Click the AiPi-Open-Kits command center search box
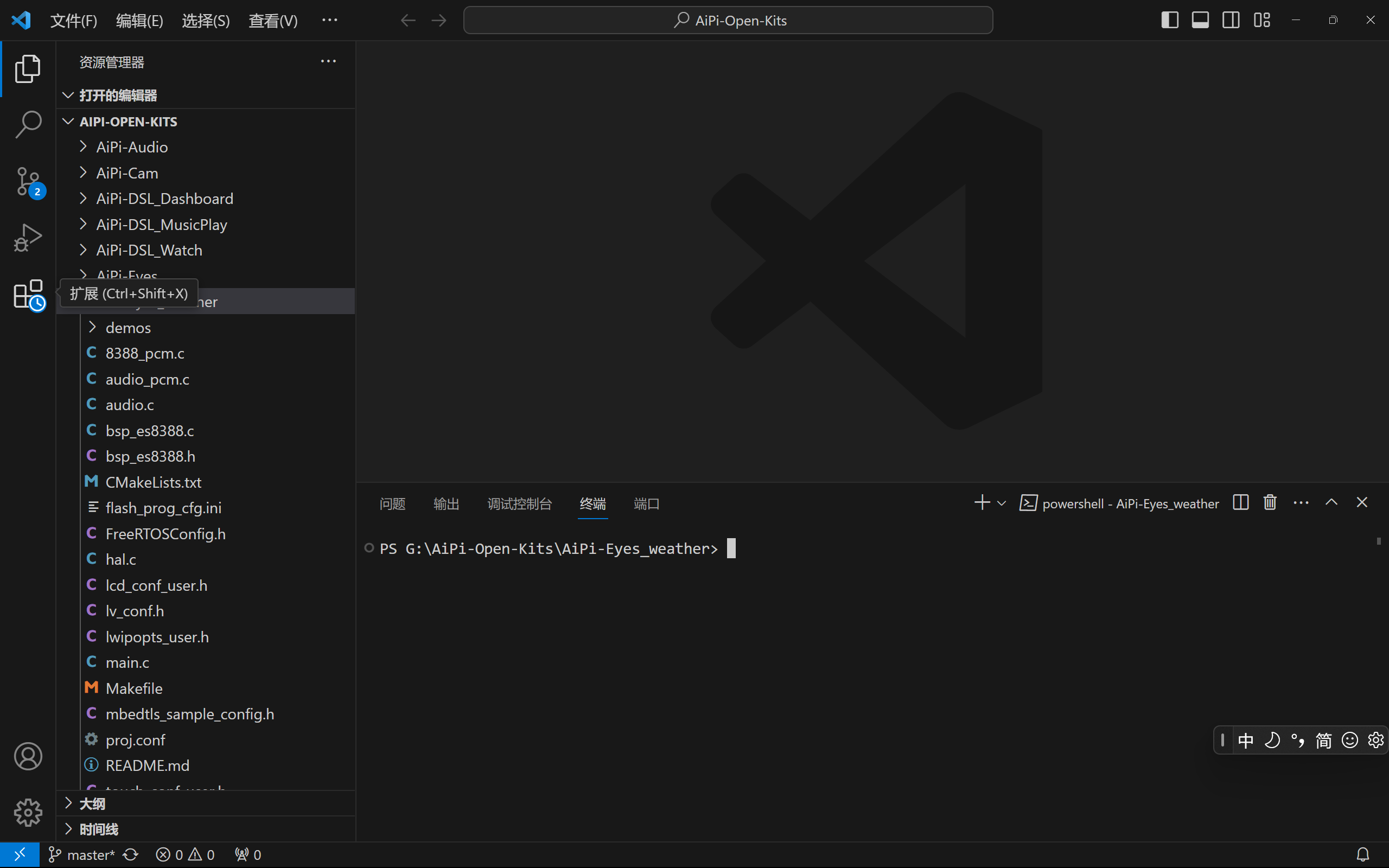Screen dimensions: 1389x868 [728, 21]
